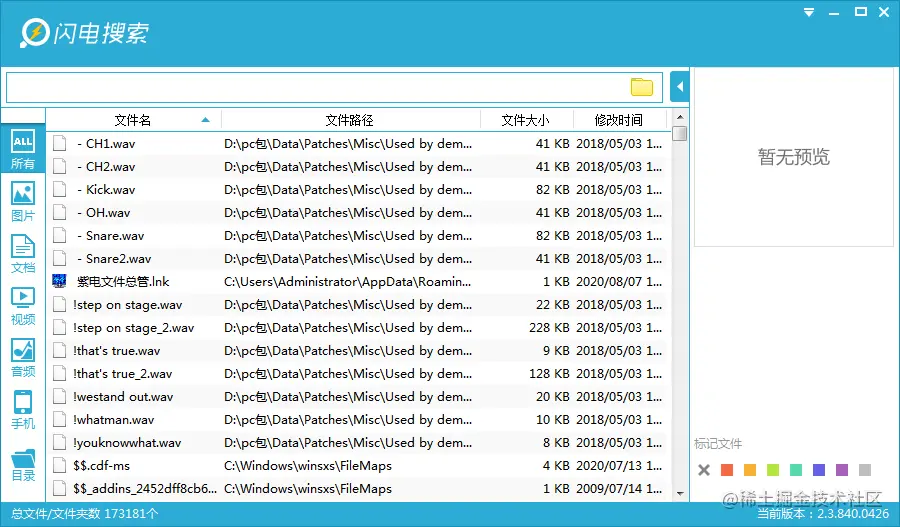
Task: Click the 228 KB size cell
Action: (549, 328)
